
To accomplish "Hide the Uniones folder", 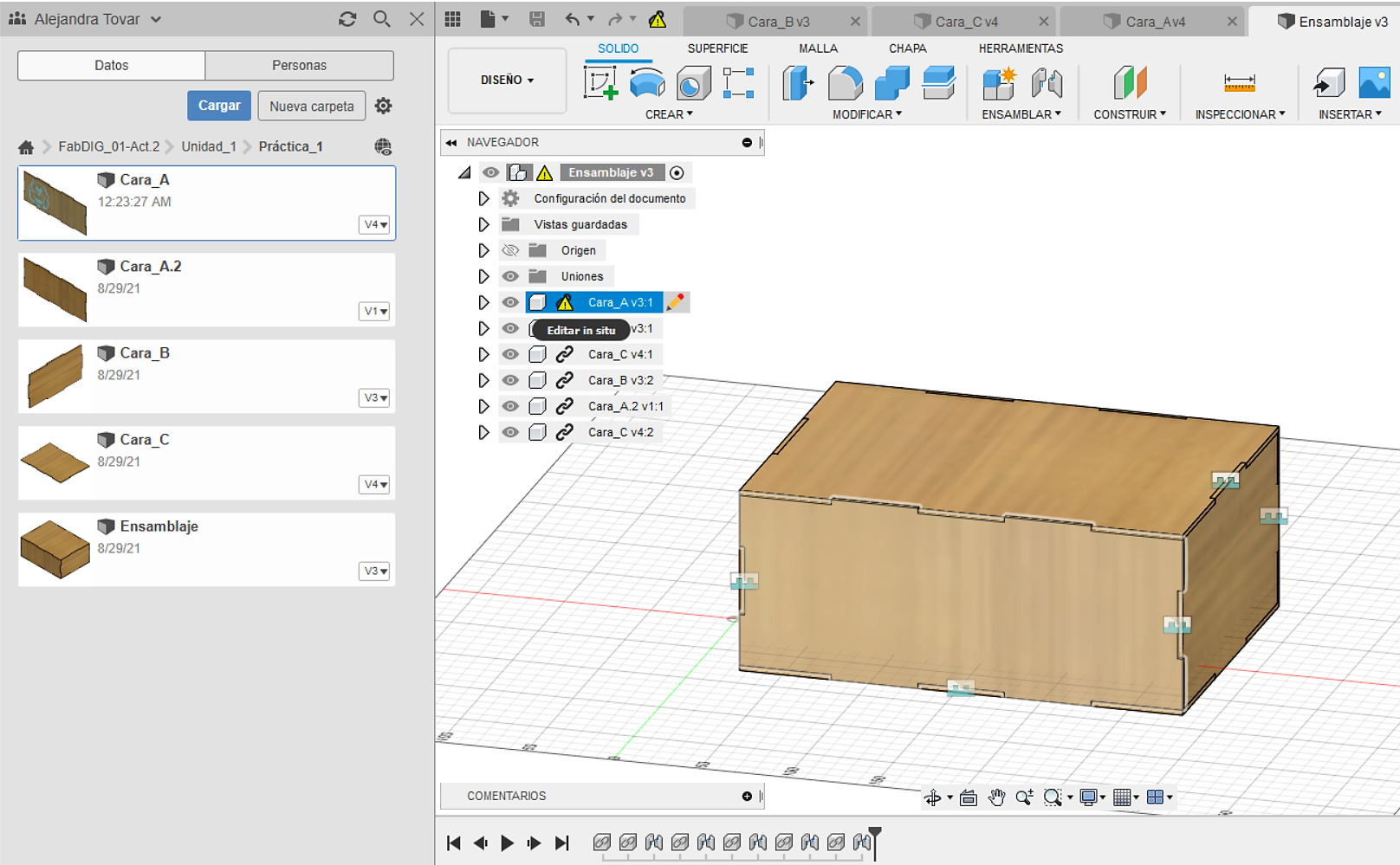I will pyautogui.click(x=510, y=276).
